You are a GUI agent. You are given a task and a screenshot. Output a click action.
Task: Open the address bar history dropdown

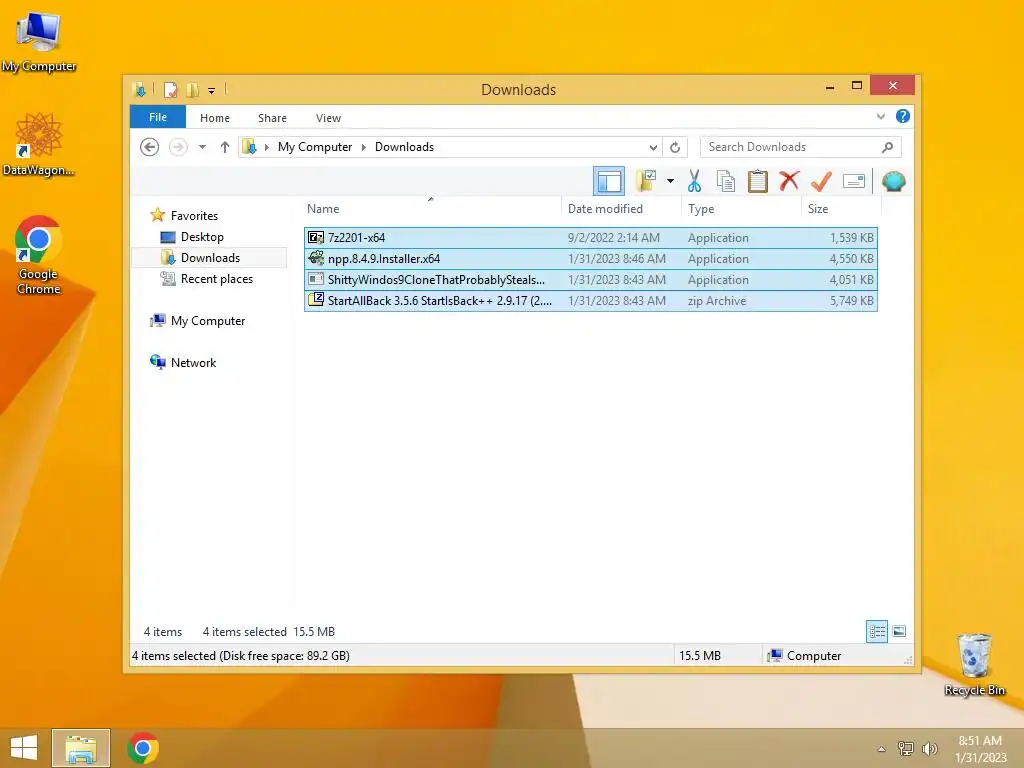653,147
